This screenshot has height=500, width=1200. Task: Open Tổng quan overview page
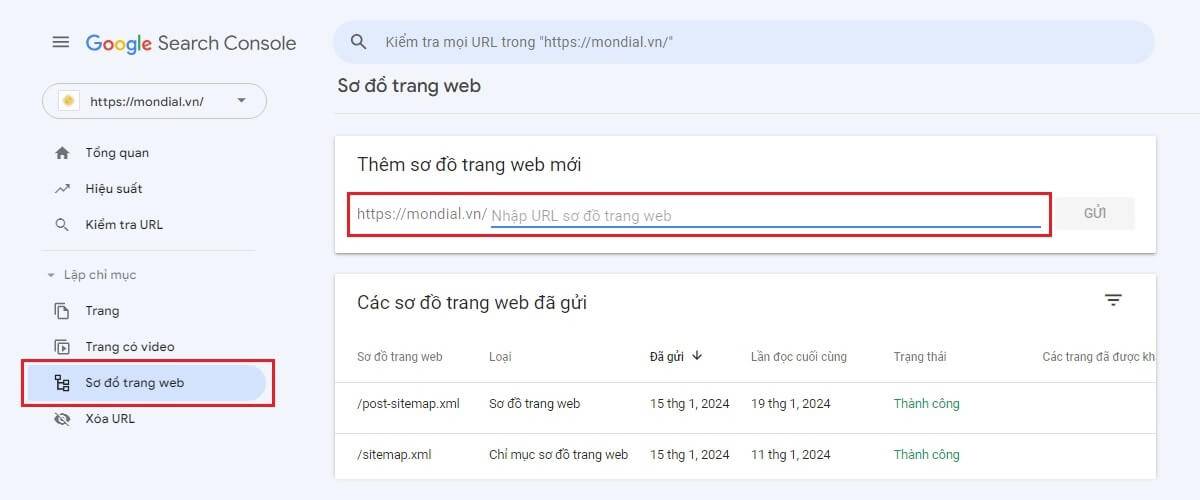coord(117,153)
